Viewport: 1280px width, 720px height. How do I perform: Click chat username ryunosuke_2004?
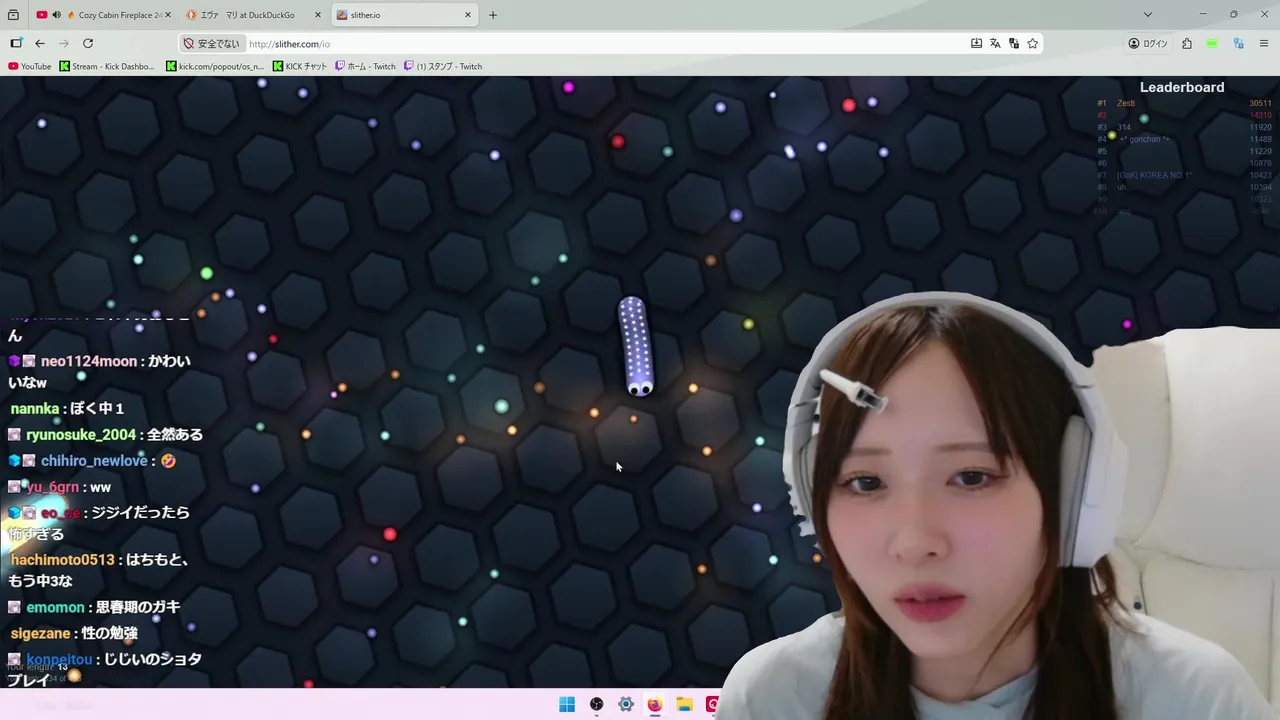[81, 434]
